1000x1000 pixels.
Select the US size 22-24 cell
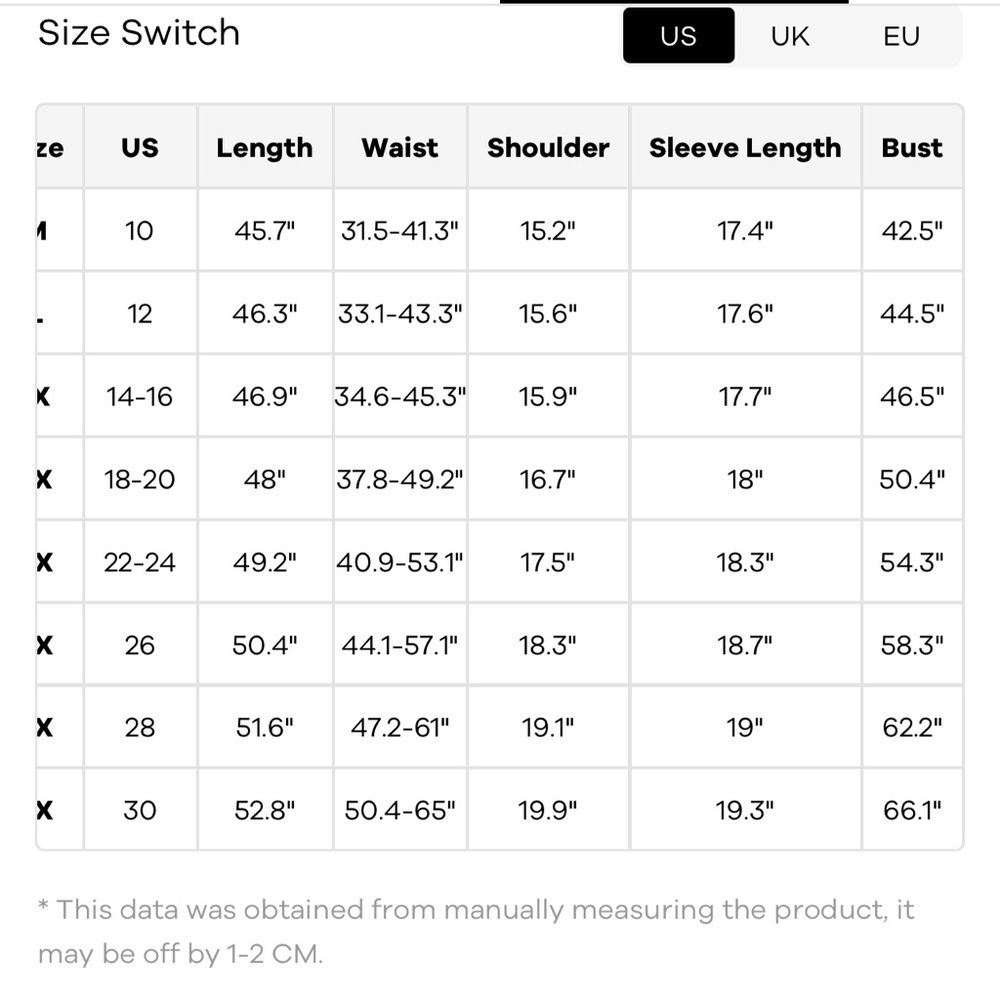(140, 563)
